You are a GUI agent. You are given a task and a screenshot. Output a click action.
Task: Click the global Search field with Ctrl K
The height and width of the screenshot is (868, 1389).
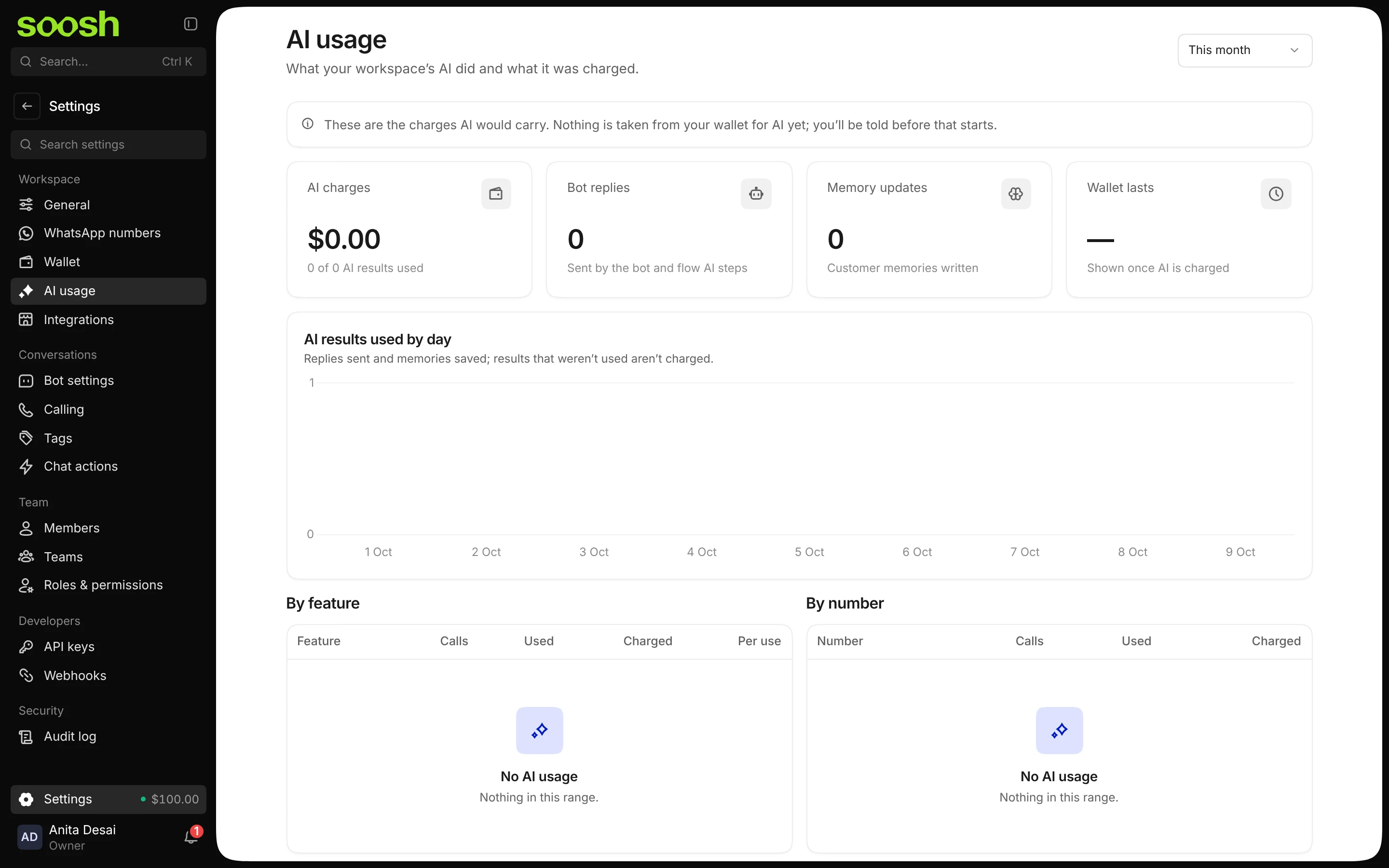pyautogui.click(x=109, y=61)
